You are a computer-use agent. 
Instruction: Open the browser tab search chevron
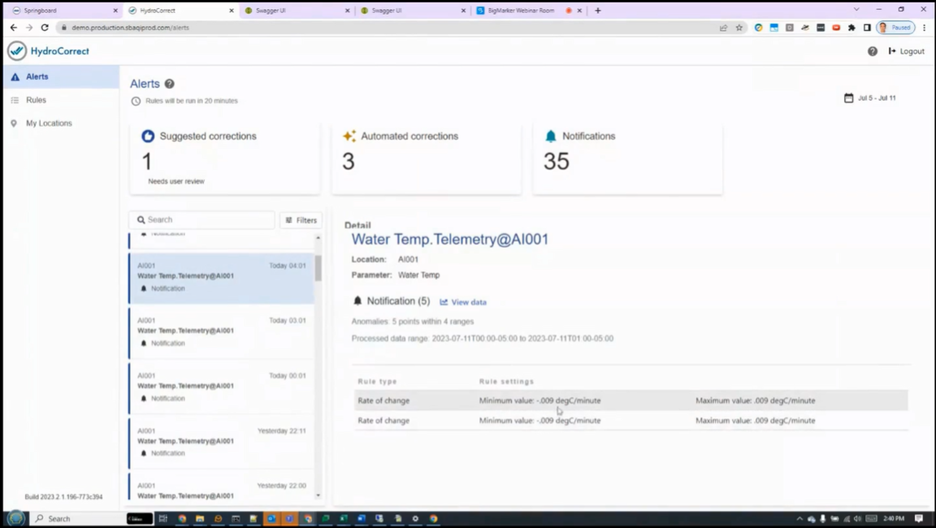[x=856, y=10]
